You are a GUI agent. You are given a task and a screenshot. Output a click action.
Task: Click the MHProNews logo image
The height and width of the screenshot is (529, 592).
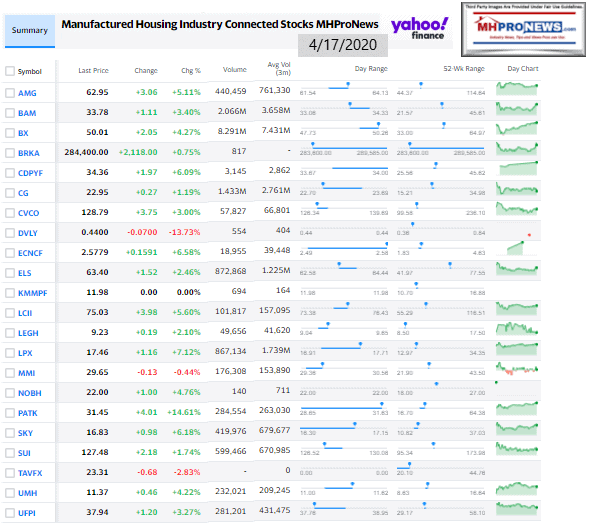pos(523,29)
